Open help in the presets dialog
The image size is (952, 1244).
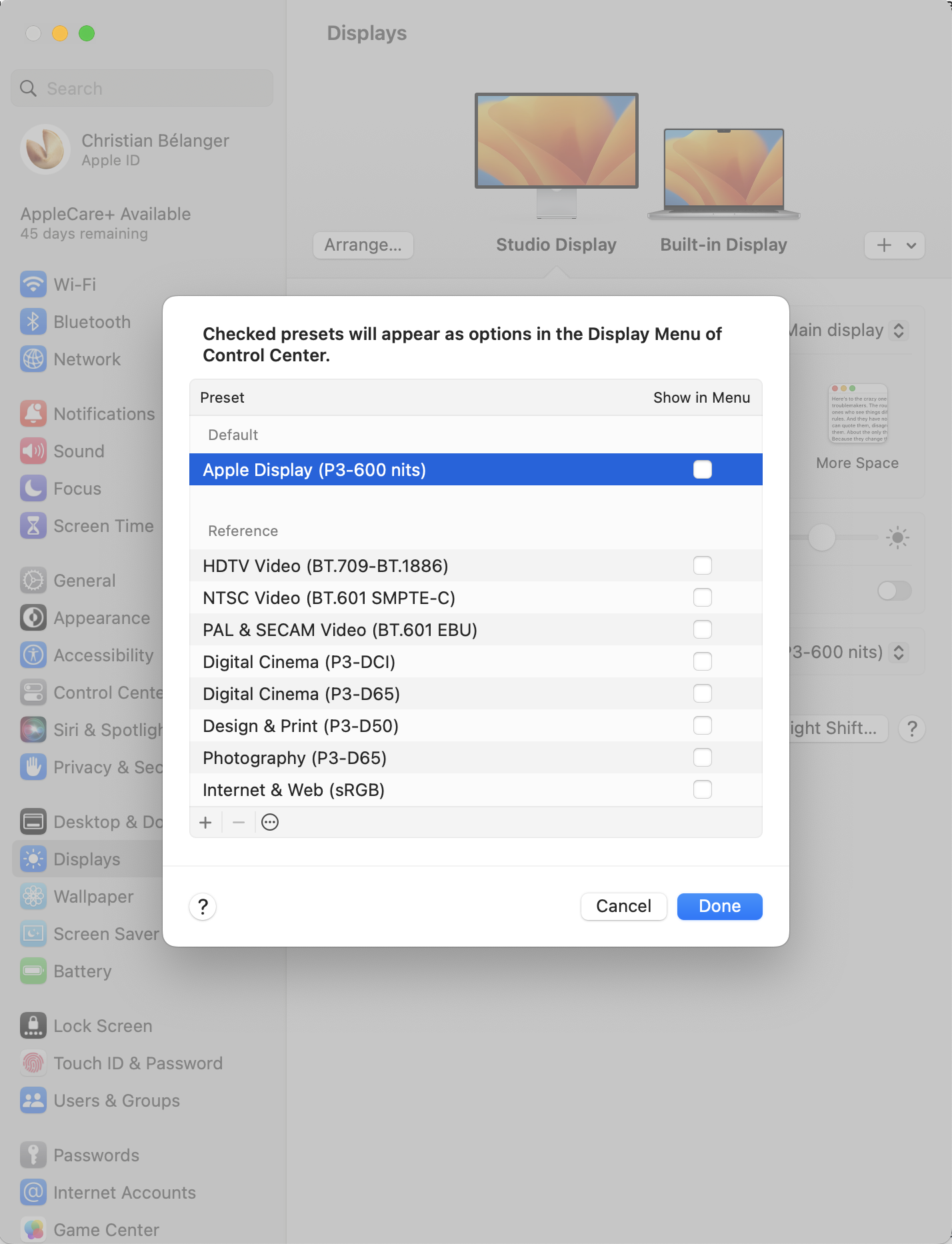click(203, 907)
